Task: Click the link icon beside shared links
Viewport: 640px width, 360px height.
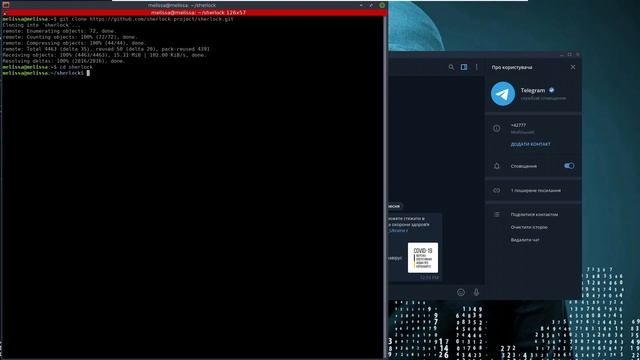Action: pos(496,191)
